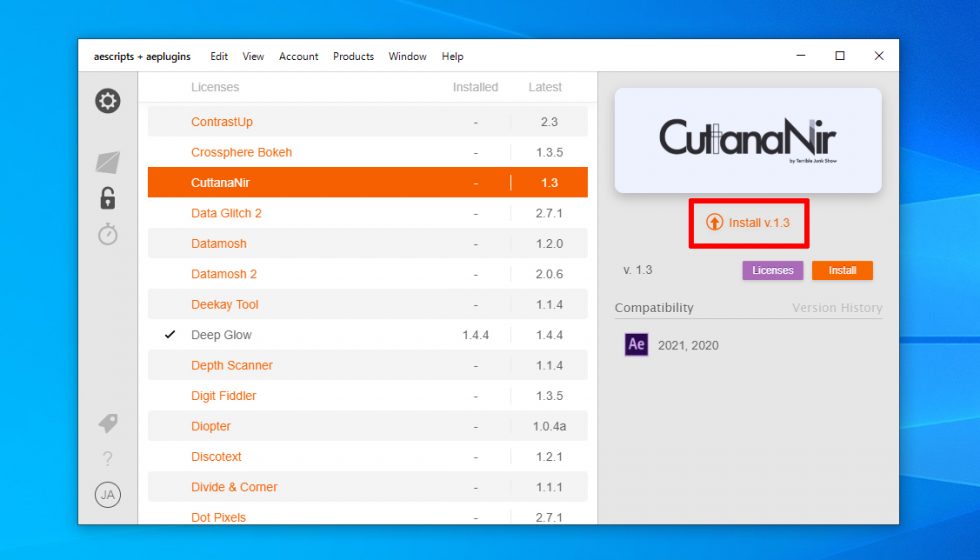Open the JA account avatar
Viewport: 980px width, 560px height.
coord(108,495)
